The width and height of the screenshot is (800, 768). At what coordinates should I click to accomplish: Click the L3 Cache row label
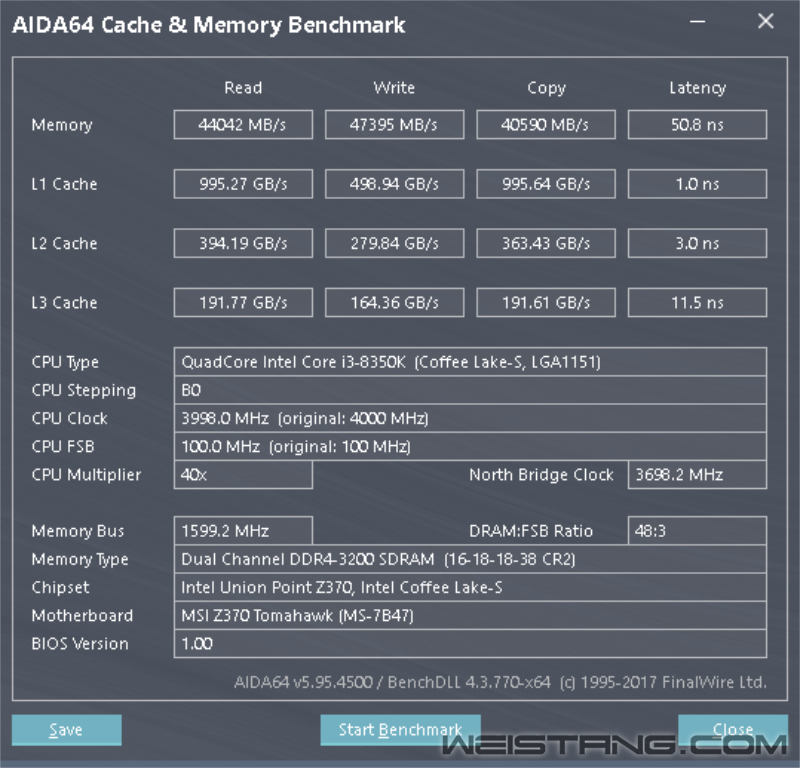64,303
